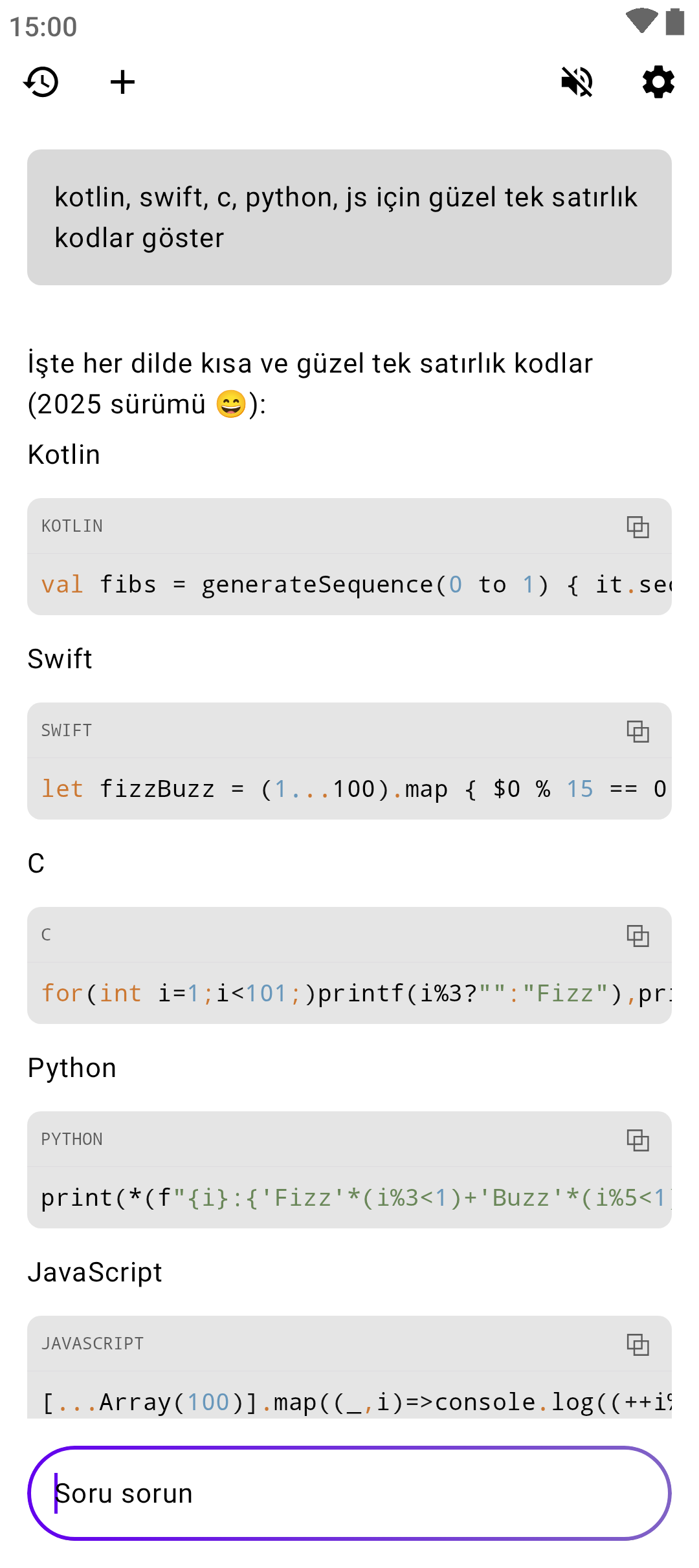This screenshot has width=699, height=1568.
Task: Tap the JavaScript Array code line
Action: click(349, 1401)
